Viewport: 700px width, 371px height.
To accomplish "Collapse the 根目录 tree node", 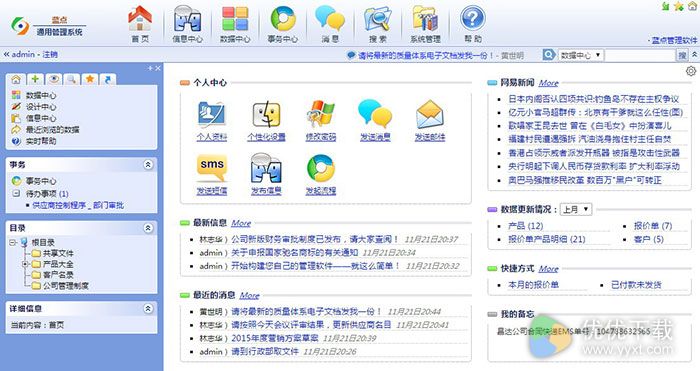I will 12,242.
